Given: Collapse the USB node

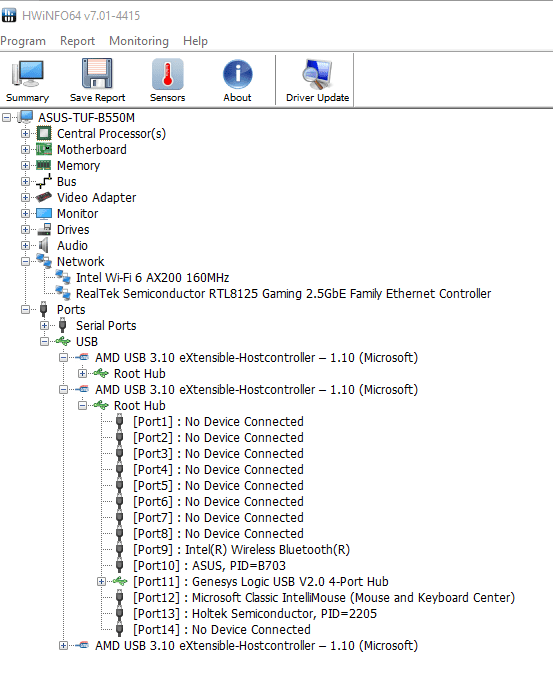Looking at the screenshot, I should (44, 341).
